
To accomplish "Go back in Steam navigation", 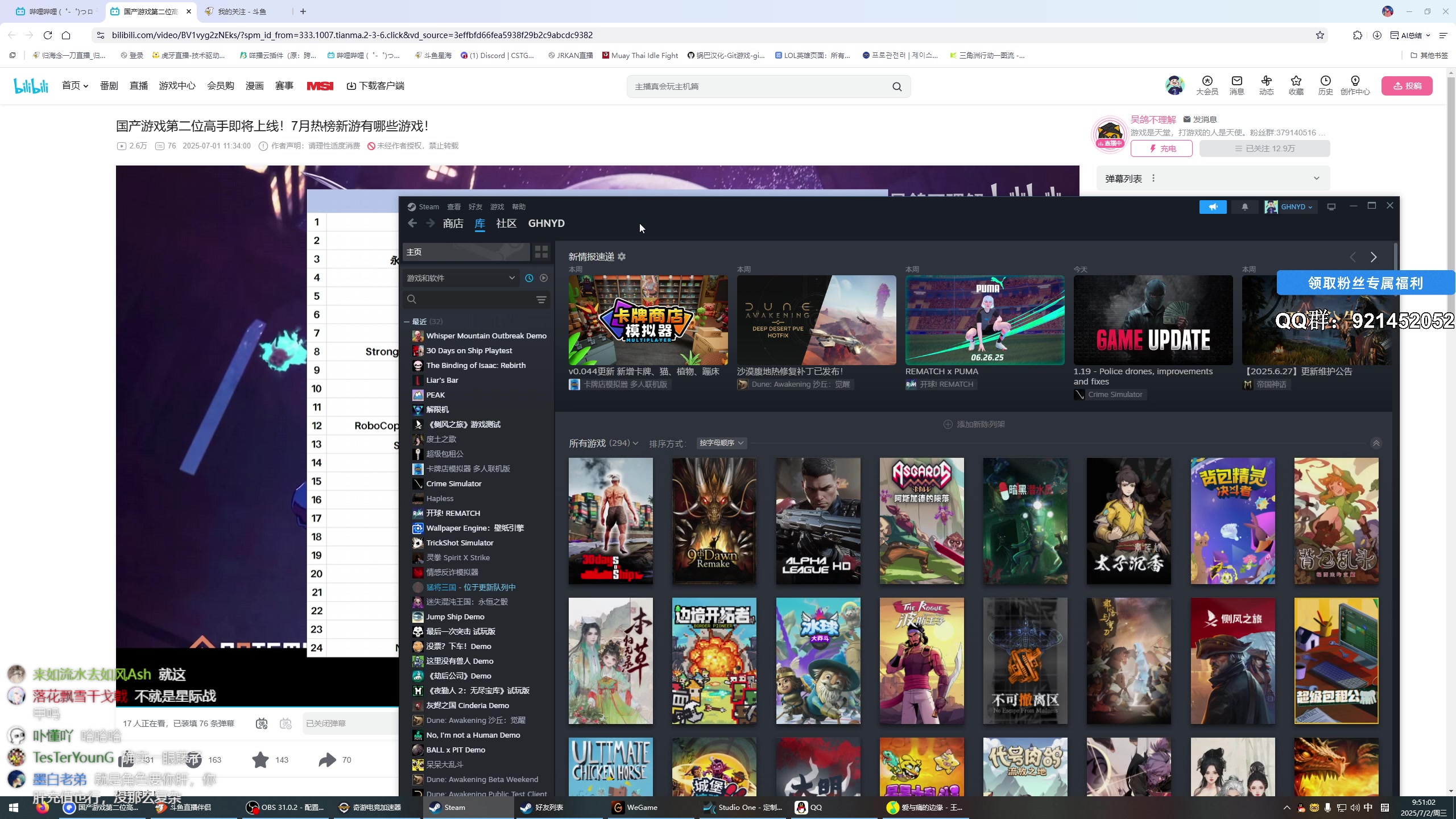I will (412, 224).
